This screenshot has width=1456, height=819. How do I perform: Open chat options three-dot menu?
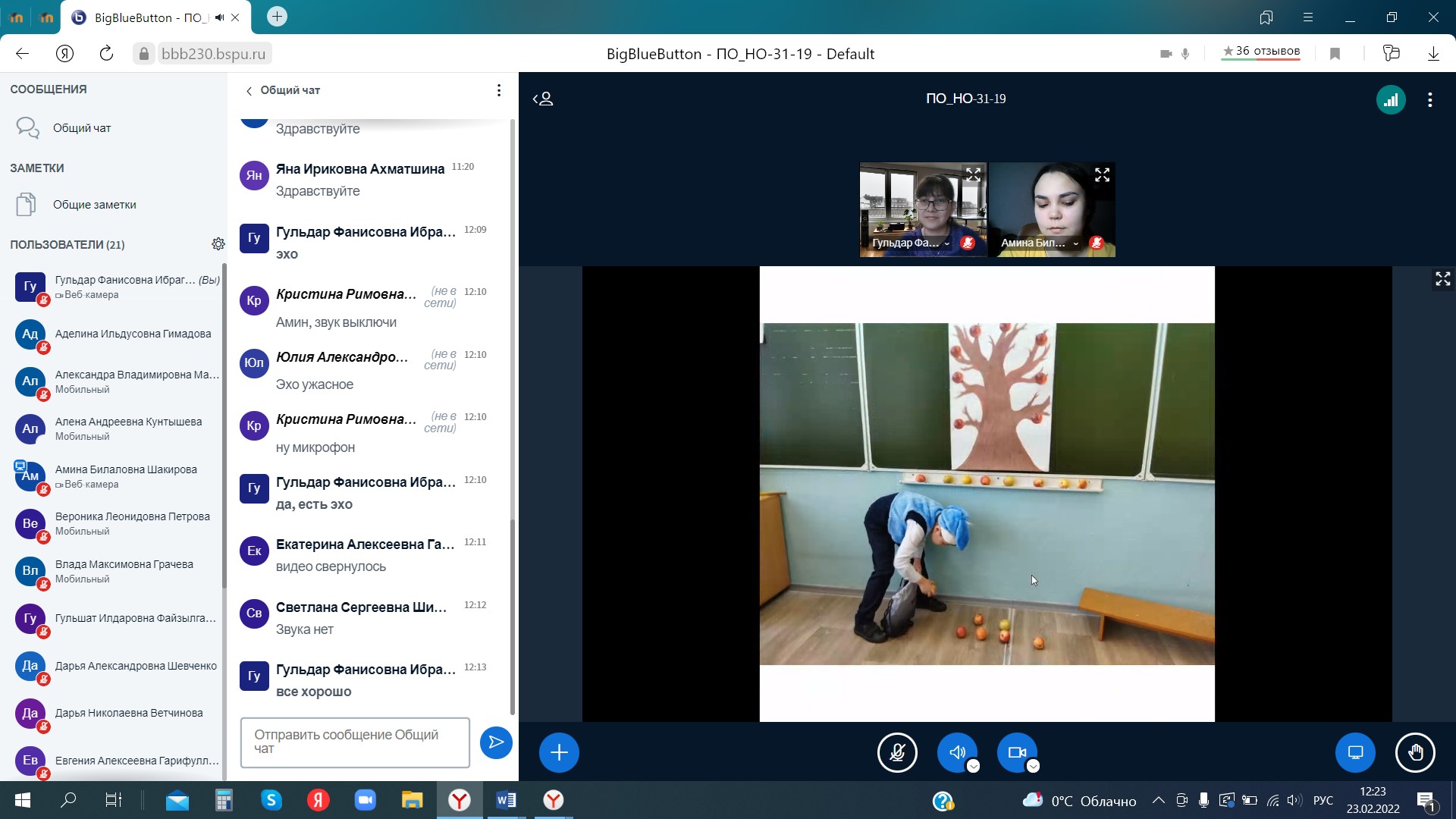coord(498,90)
